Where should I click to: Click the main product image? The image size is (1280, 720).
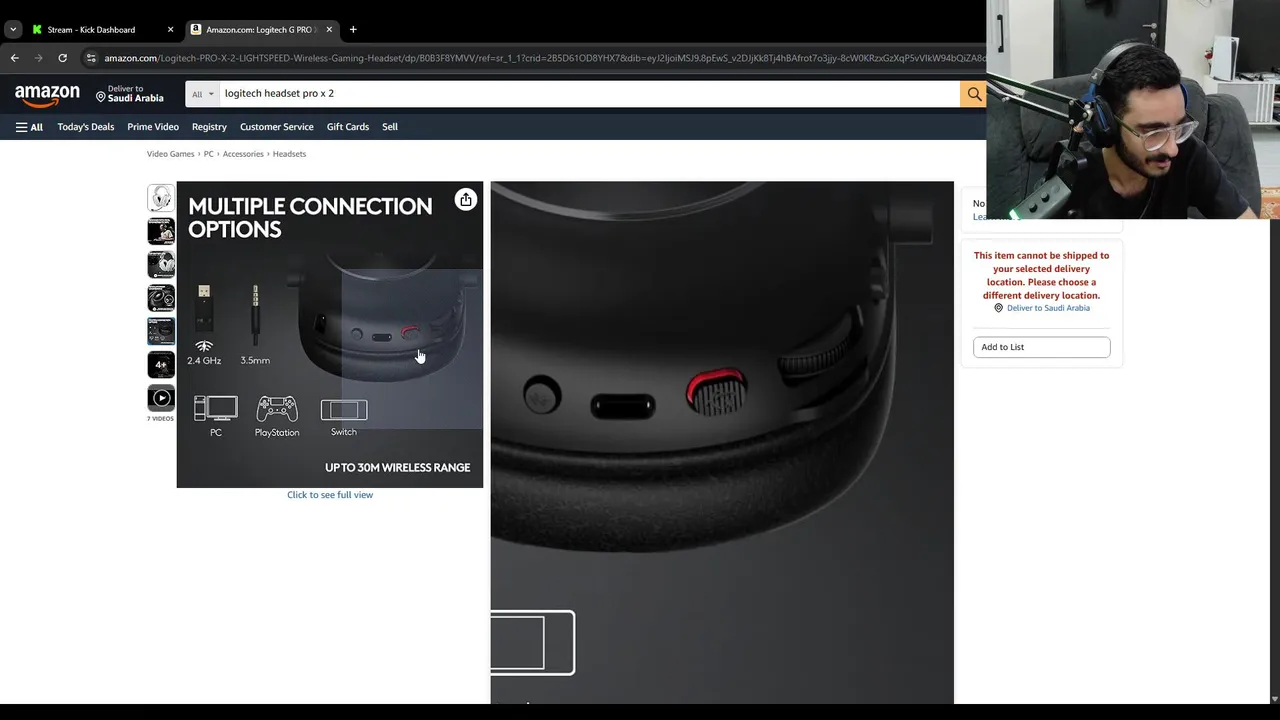[330, 335]
